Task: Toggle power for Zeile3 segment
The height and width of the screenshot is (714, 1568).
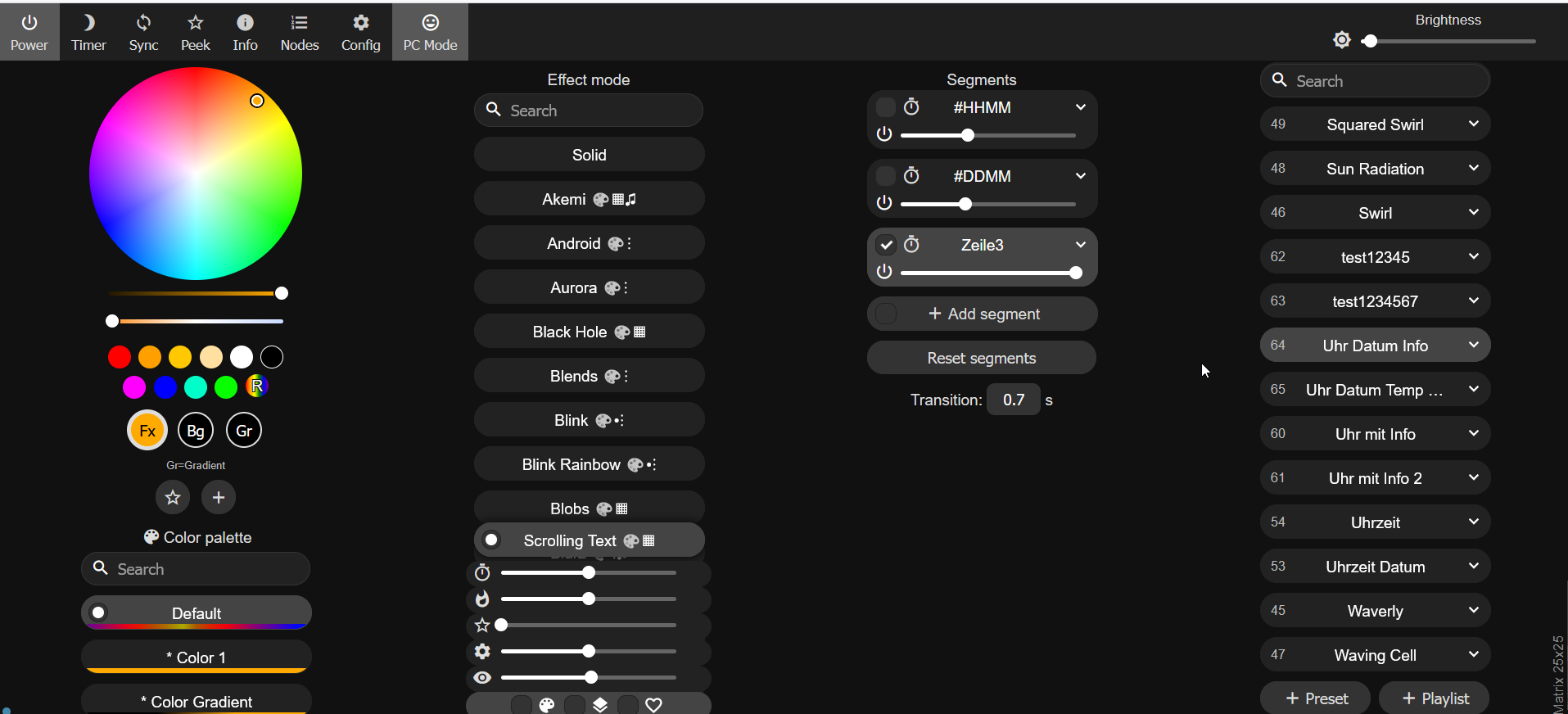Action: point(884,272)
